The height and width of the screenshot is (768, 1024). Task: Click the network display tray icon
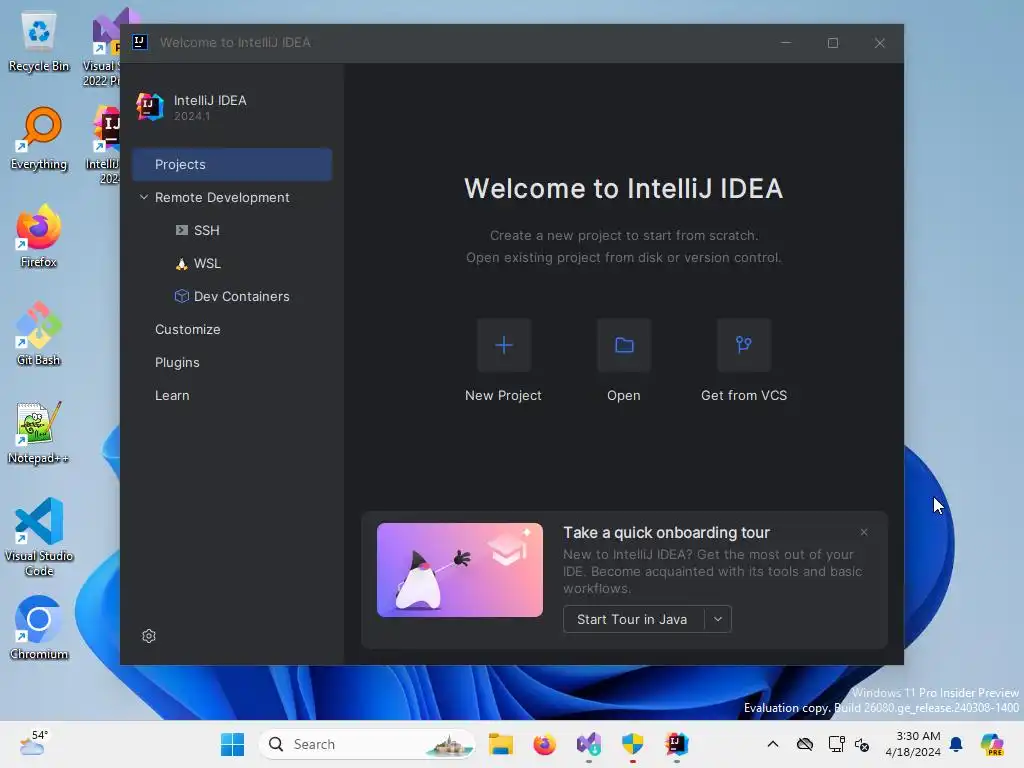point(836,744)
